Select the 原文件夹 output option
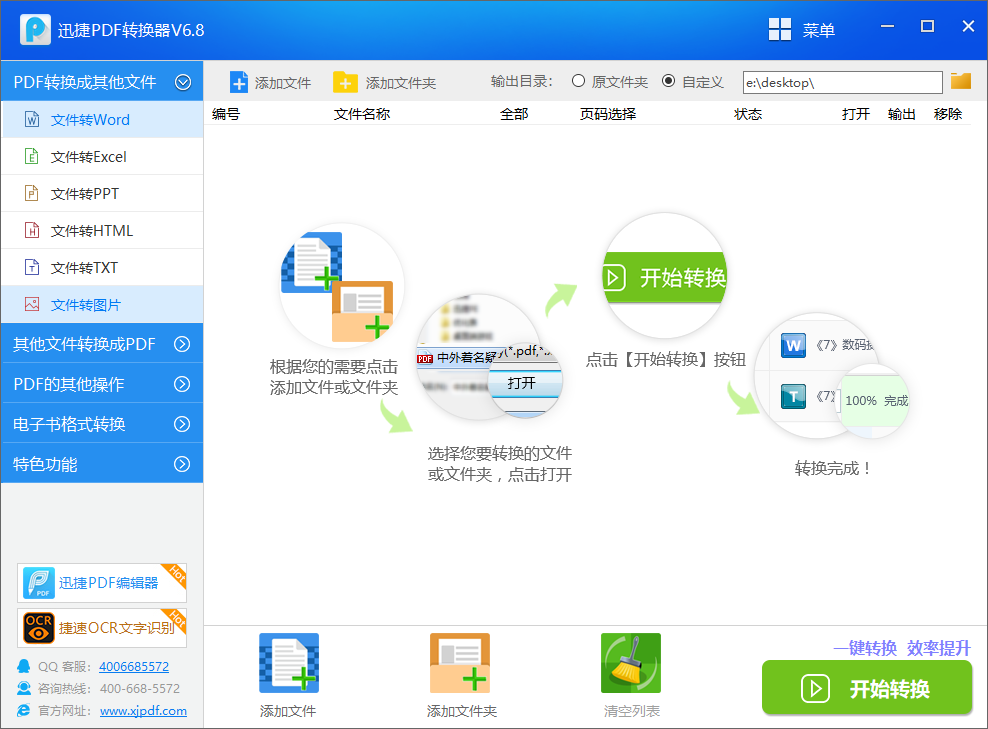Image resolution: width=988 pixels, height=729 pixels. coord(578,82)
